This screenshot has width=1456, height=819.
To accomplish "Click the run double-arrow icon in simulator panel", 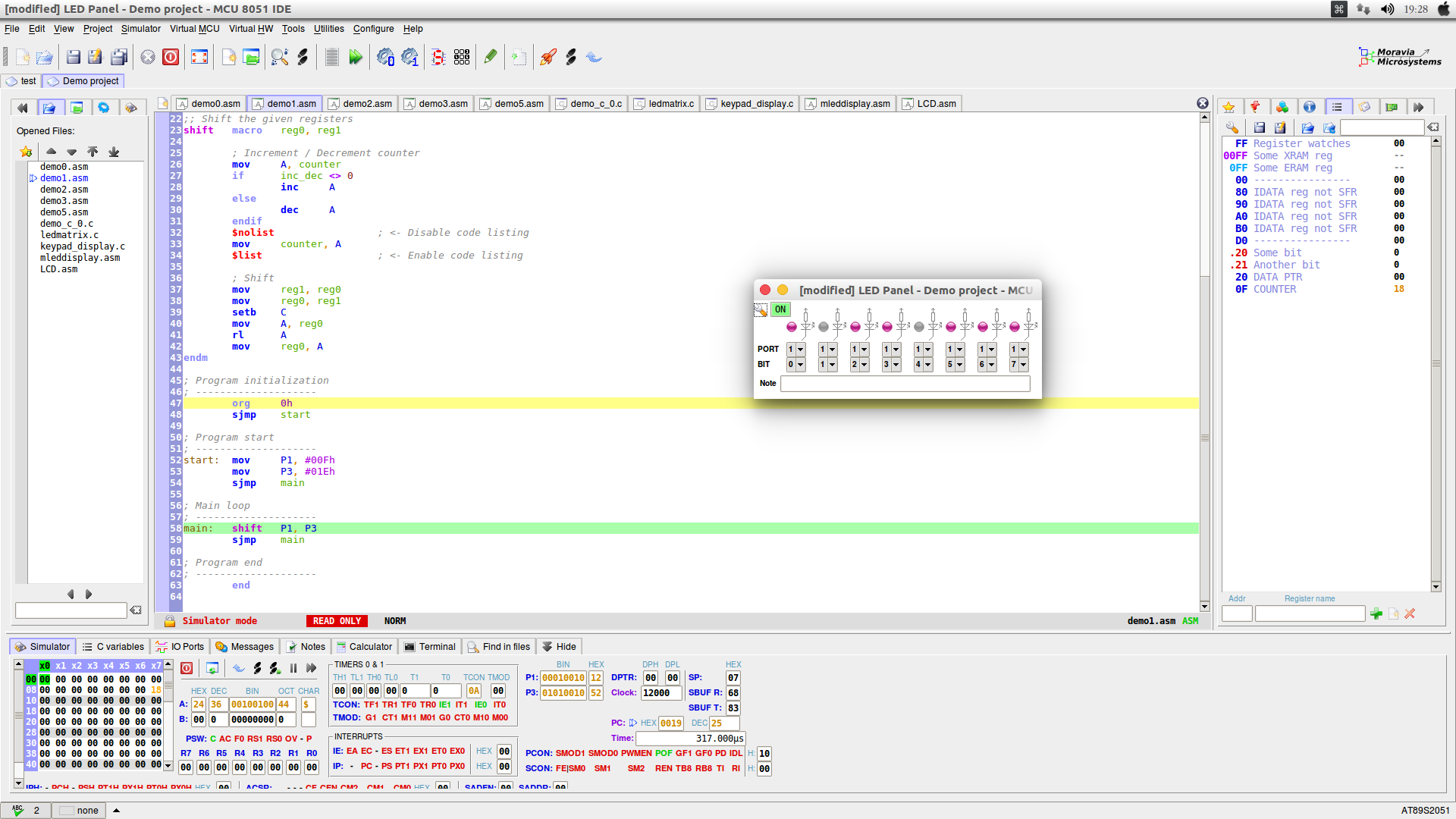I will 311,668.
